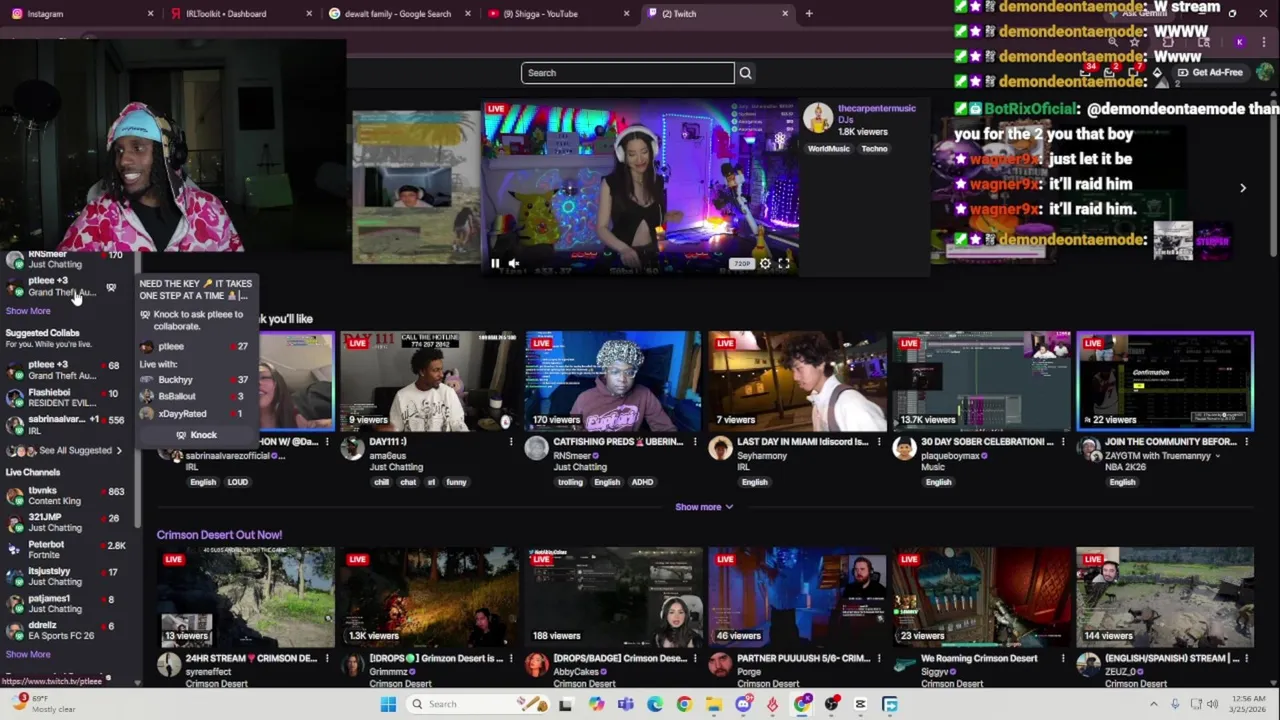Open options menu for CATFISHING PREDS stream

tap(695, 442)
